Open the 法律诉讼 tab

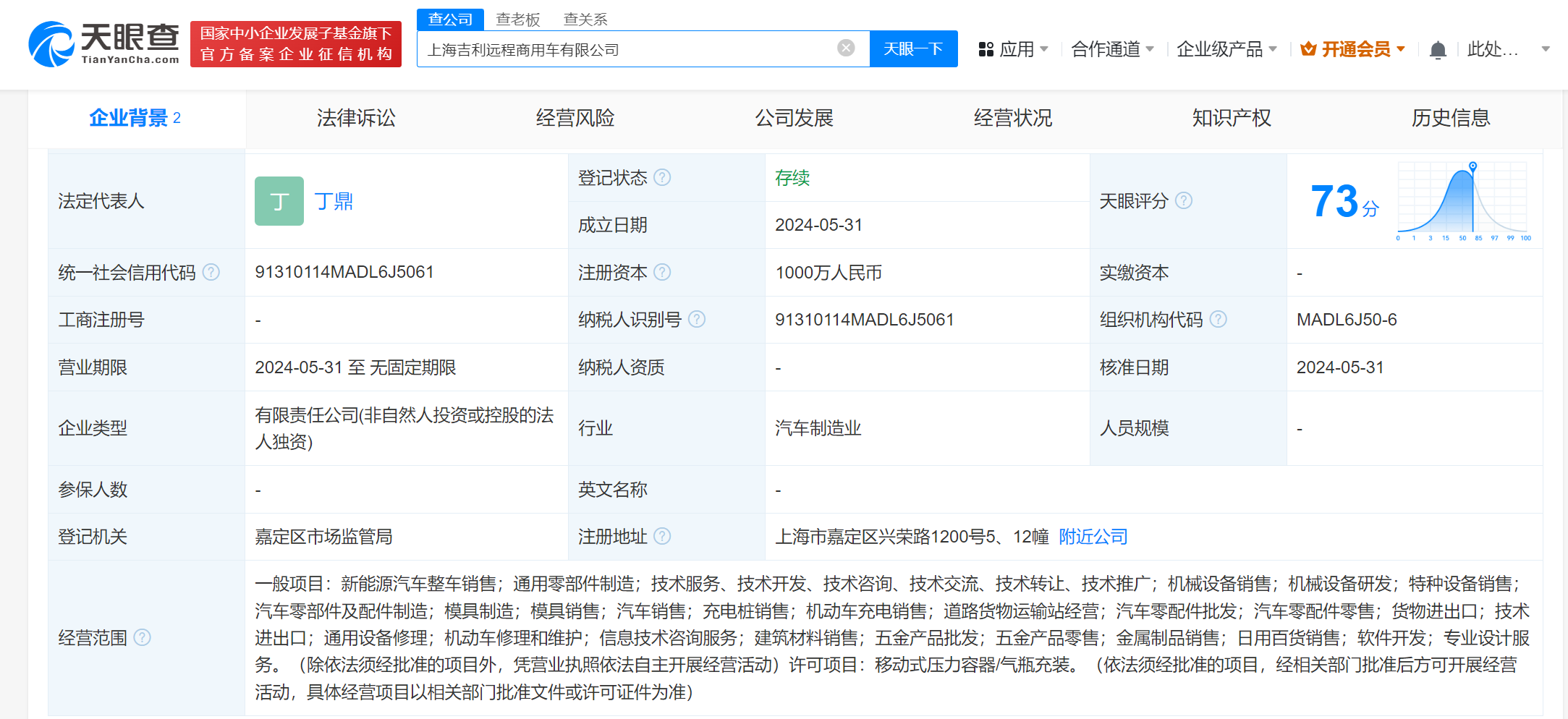(x=355, y=118)
